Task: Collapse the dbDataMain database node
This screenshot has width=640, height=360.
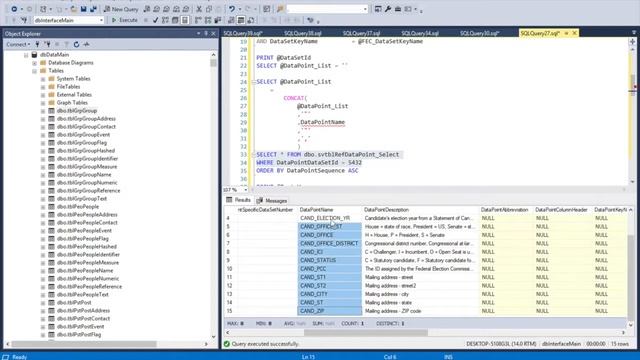Action: [26, 55]
